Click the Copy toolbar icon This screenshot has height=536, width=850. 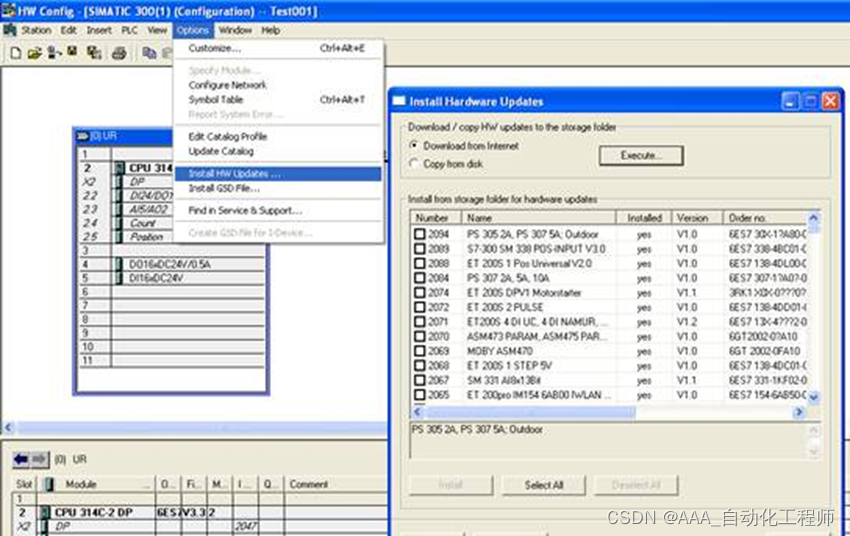(149, 53)
